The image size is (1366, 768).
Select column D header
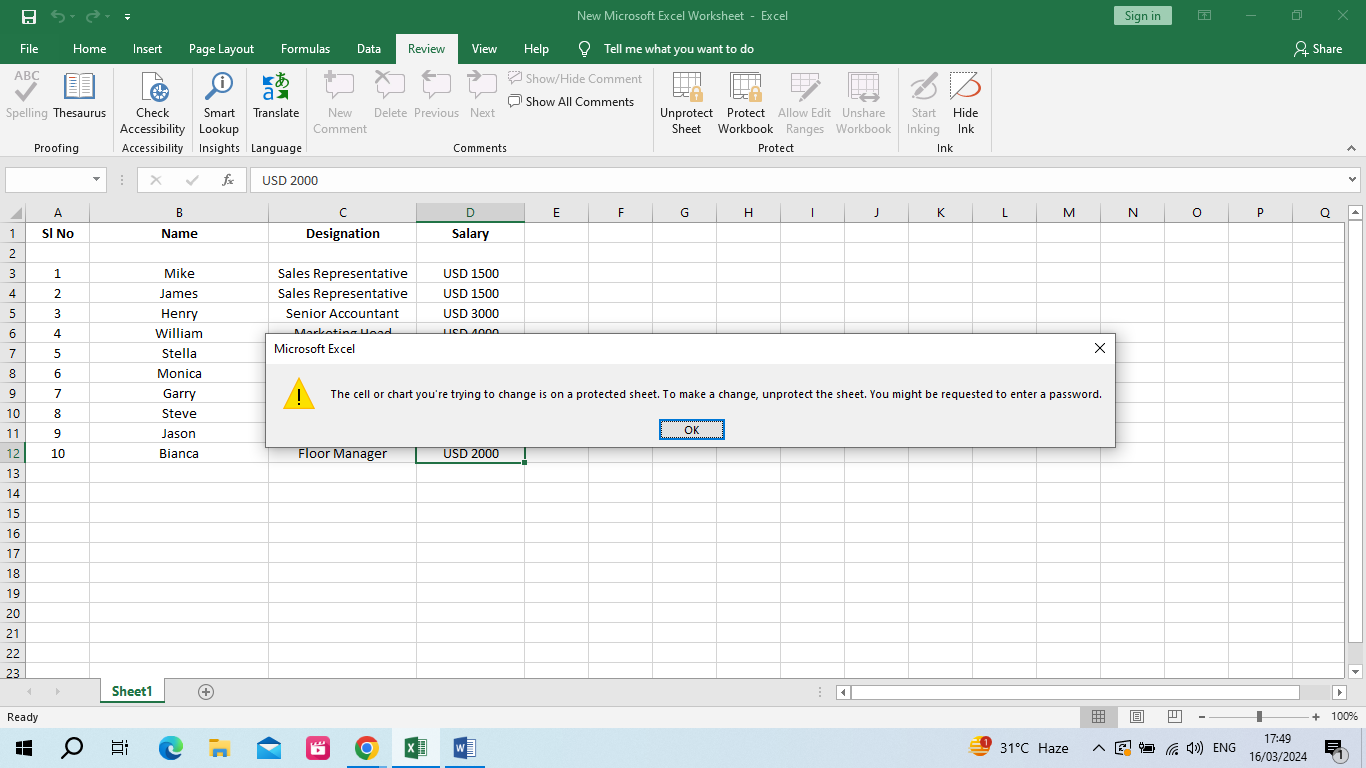470,213
